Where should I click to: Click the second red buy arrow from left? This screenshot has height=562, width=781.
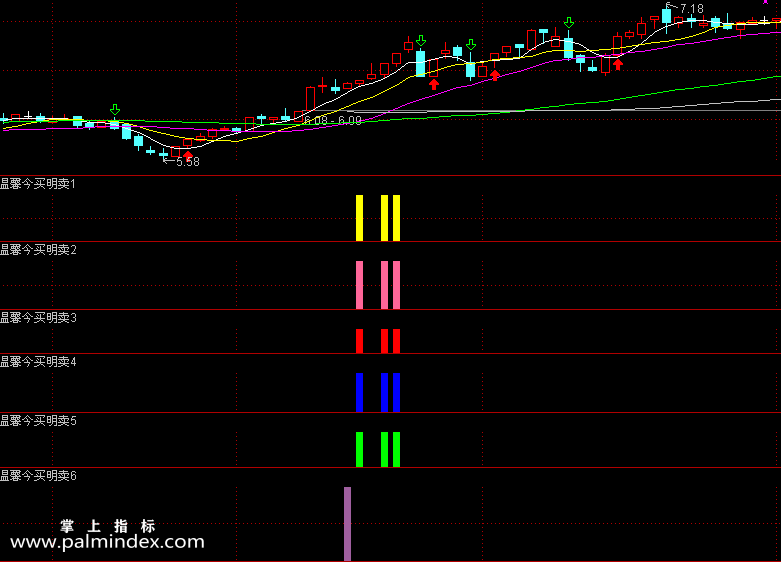pos(434,84)
